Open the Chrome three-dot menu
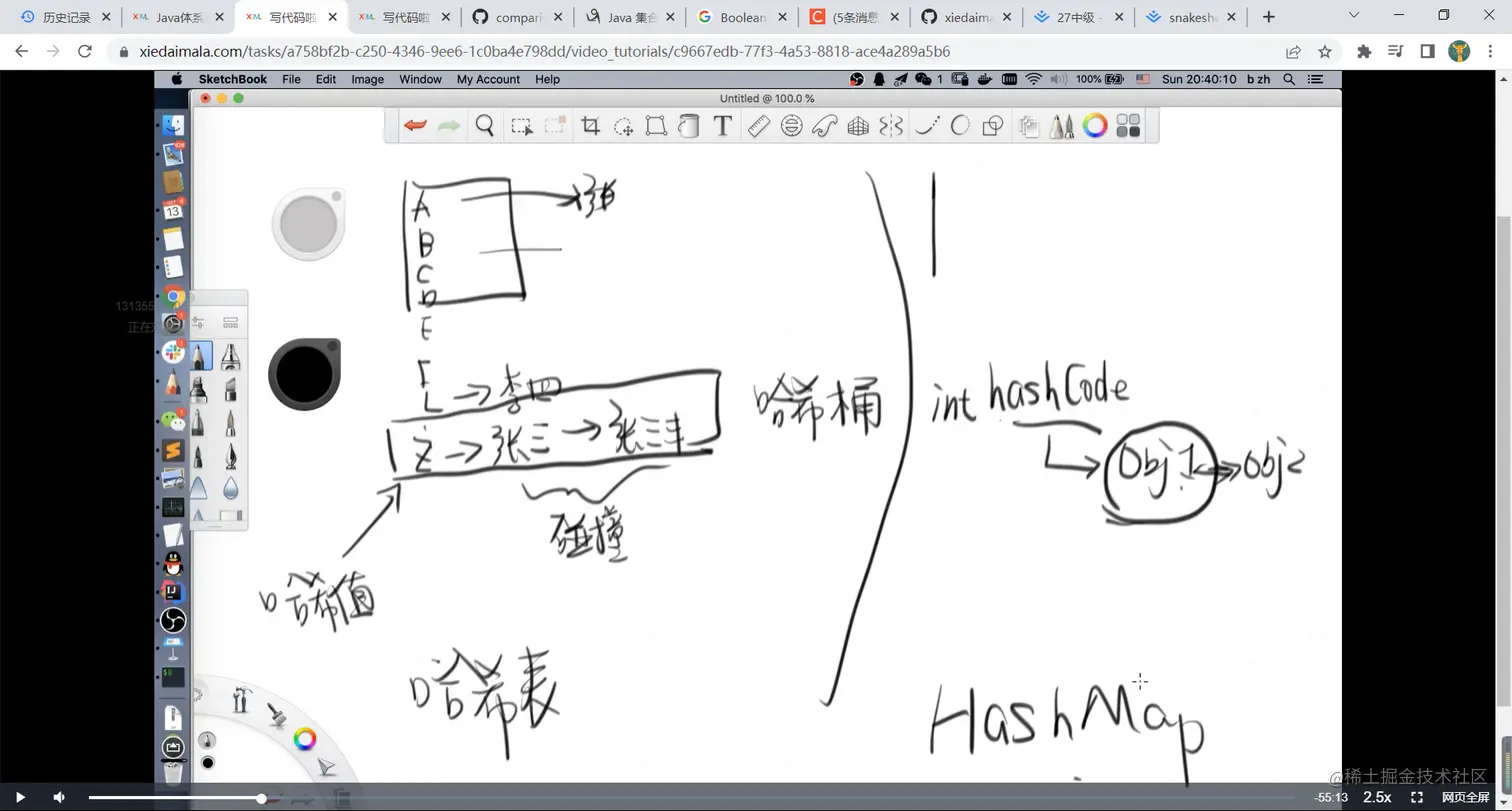1512x811 pixels. click(x=1493, y=51)
